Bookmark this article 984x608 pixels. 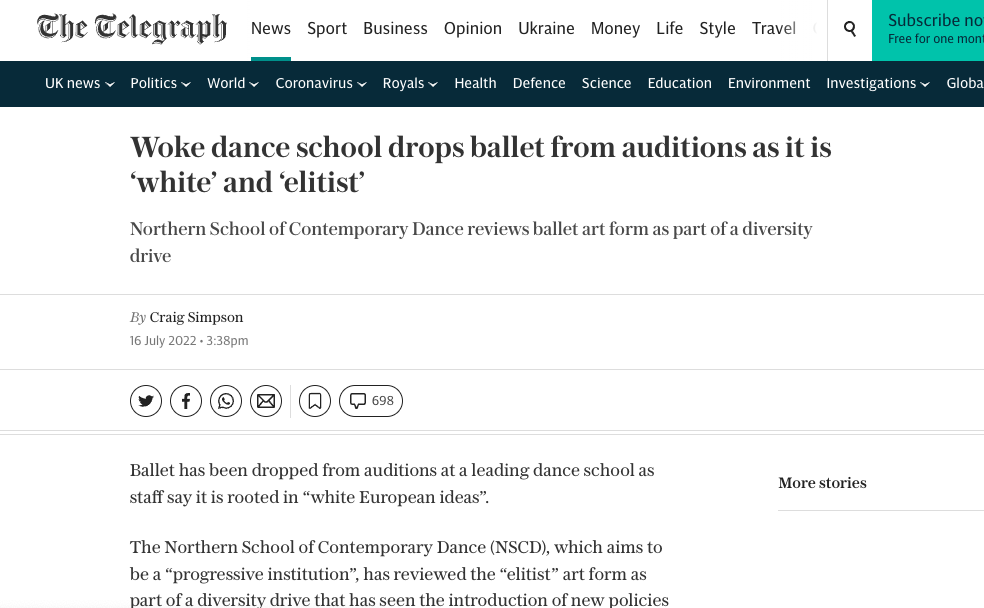pyautogui.click(x=315, y=401)
